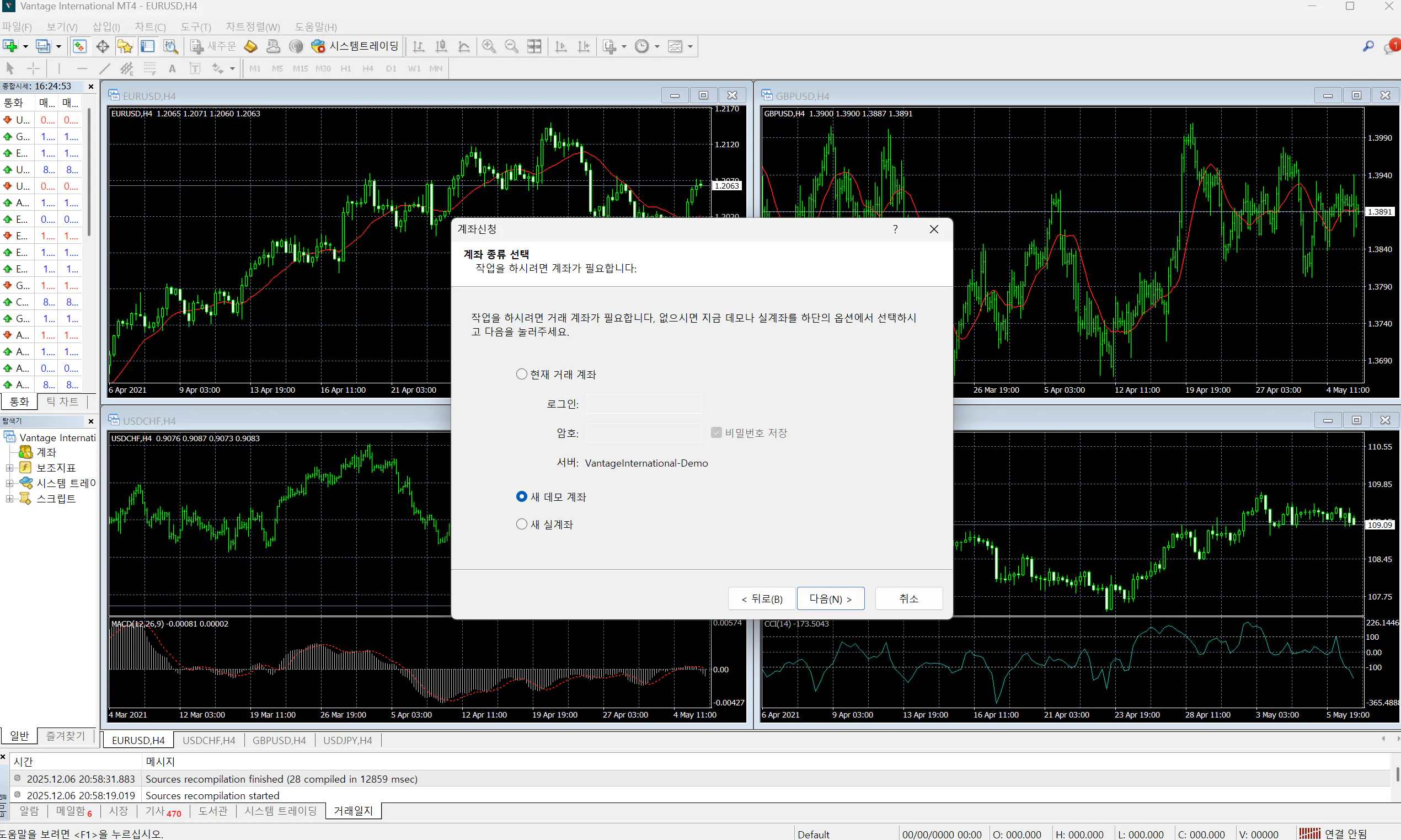
Task: Toggle the Navigator folder-star icon
Action: tap(125, 46)
